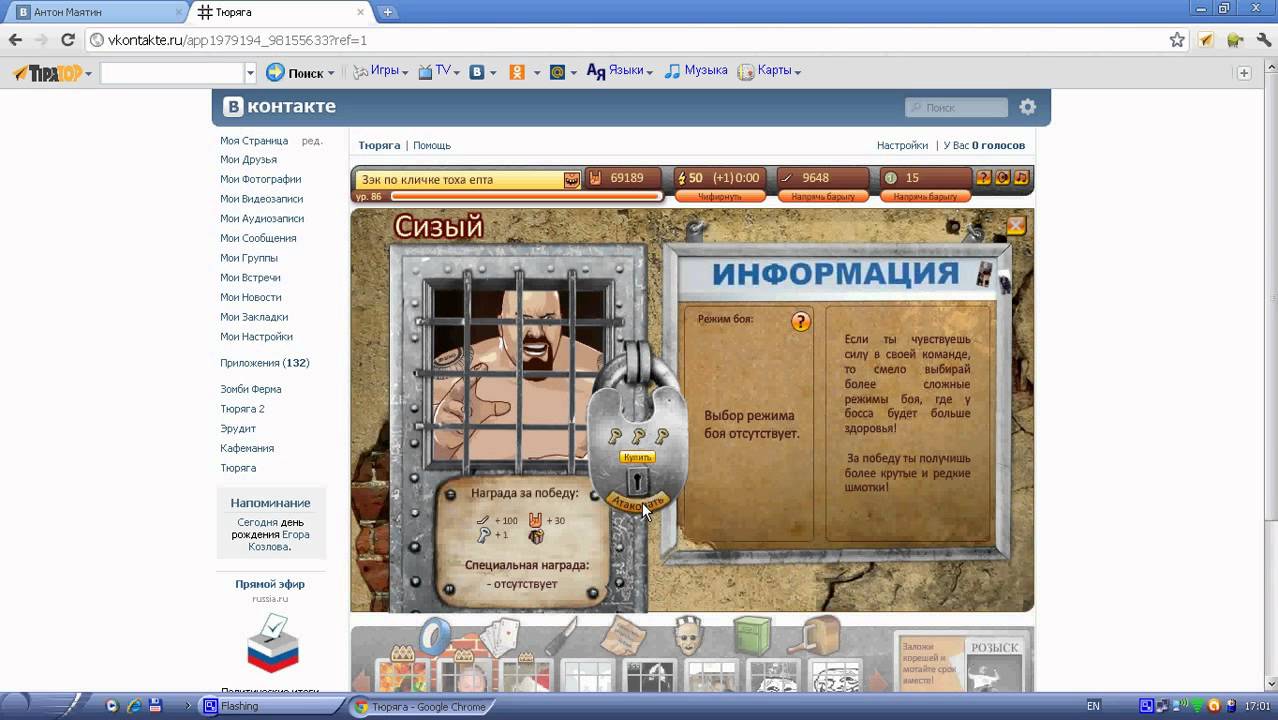This screenshot has height=720, width=1278.
Task: Click the Настройки link above game
Action: point(902,146)
